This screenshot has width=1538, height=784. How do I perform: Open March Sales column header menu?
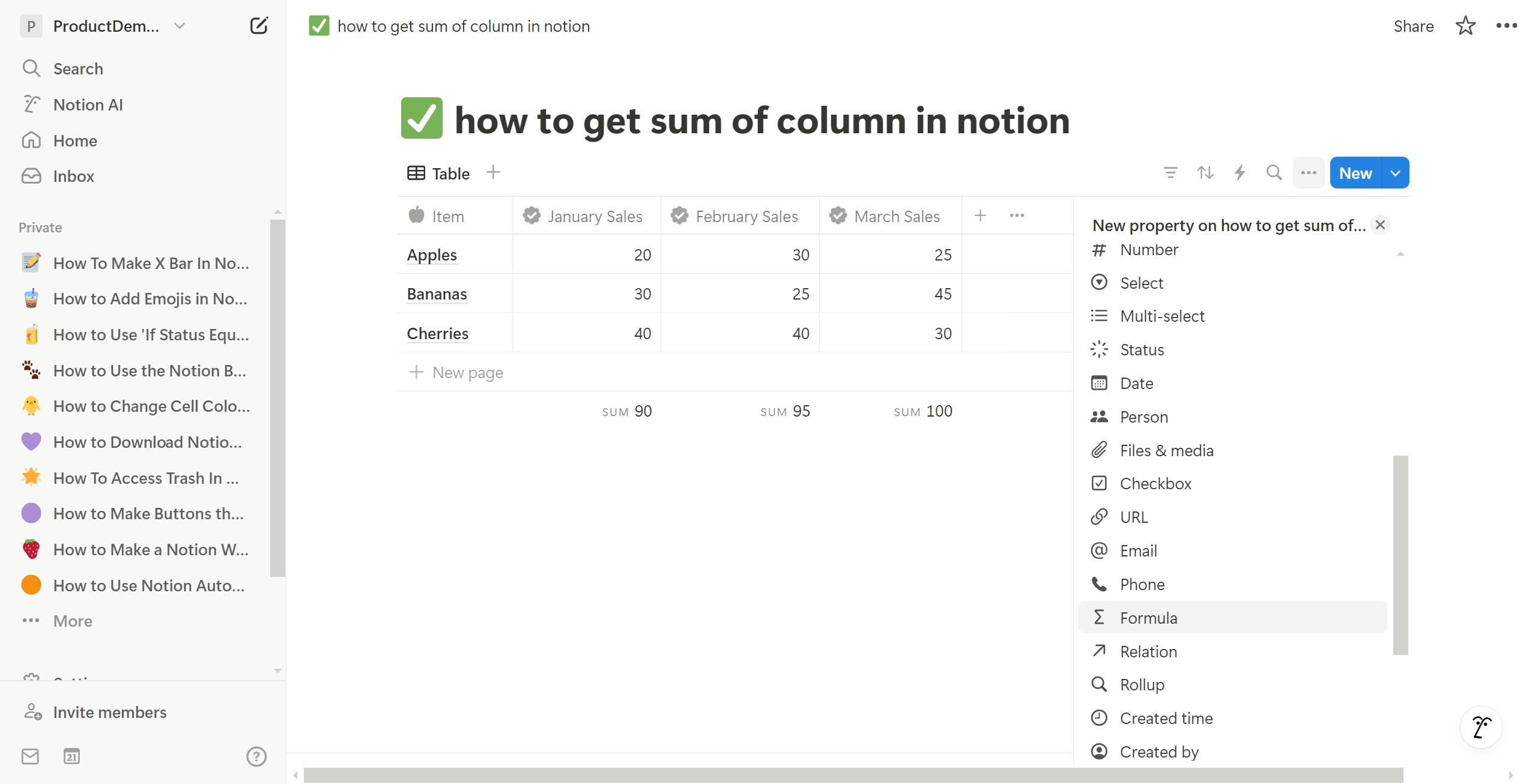coord(891,216)
